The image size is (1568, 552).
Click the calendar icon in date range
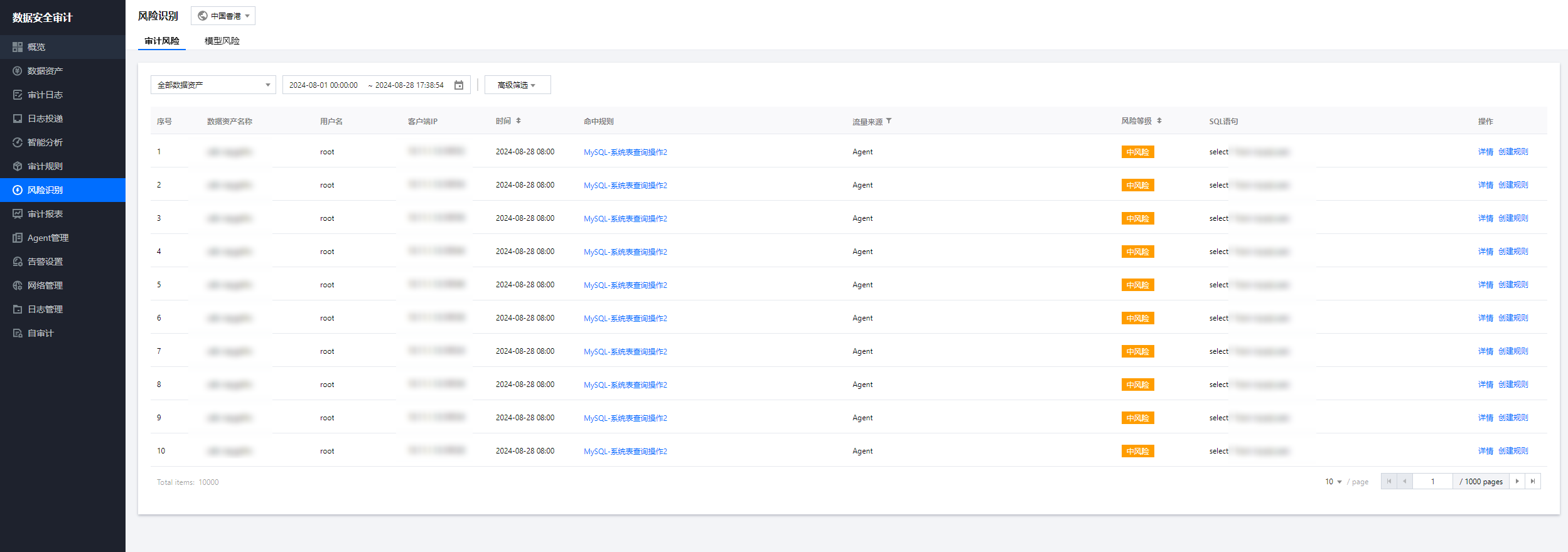point(459,85)
